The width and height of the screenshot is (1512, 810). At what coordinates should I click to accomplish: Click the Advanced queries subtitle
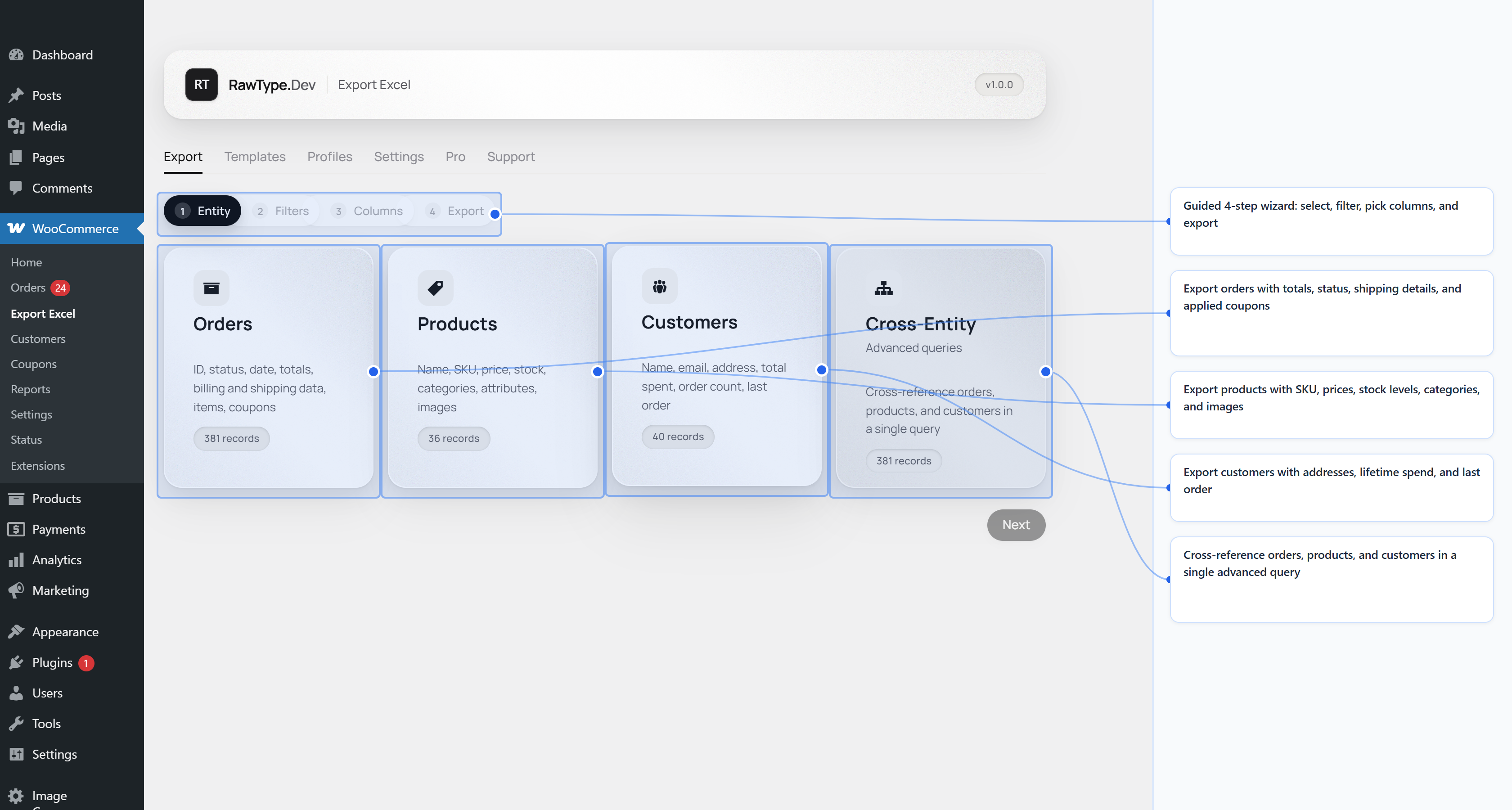click(x=914, y=347)
